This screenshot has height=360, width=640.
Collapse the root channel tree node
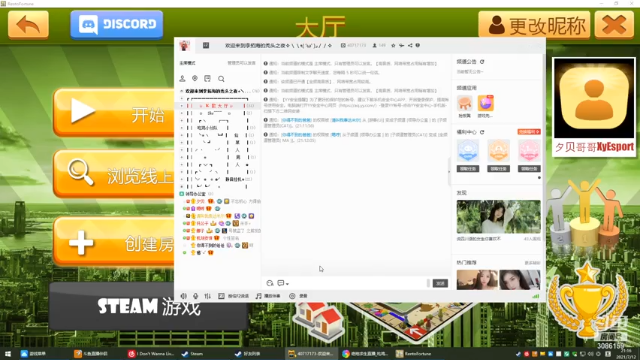click(x=182, y=91)
